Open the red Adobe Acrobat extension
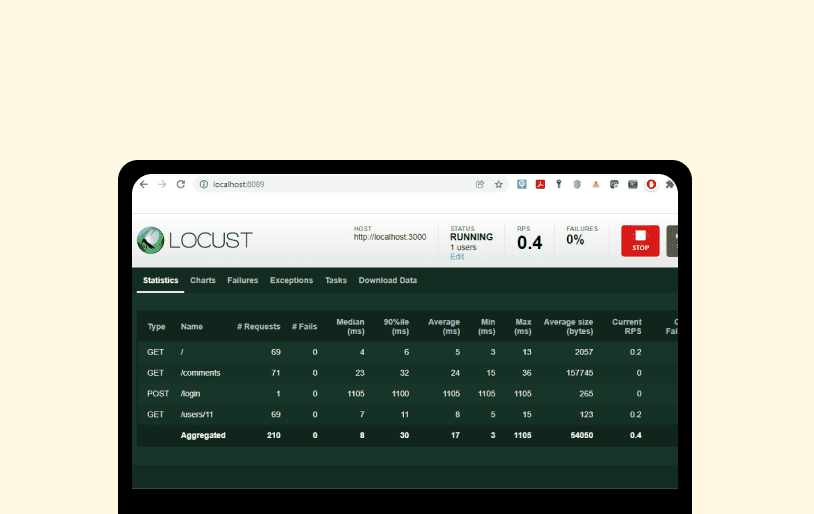The width and height of the screenshot is (814, 514). coord(540,184)
